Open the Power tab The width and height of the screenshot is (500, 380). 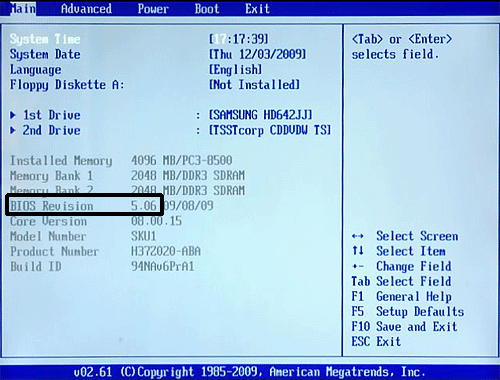[x=153, y=9]
